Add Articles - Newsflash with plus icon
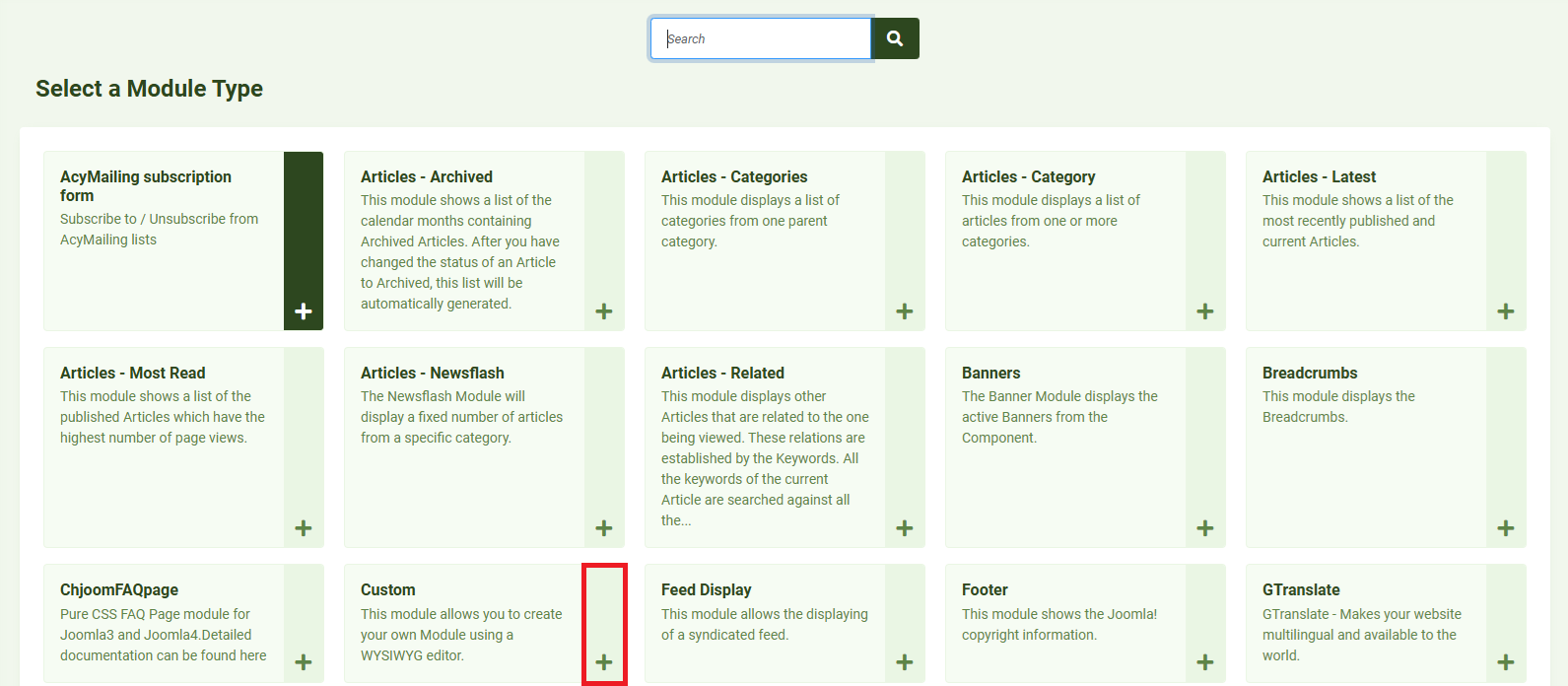This screenshot has height=686, width=1568. click(604, 528)
